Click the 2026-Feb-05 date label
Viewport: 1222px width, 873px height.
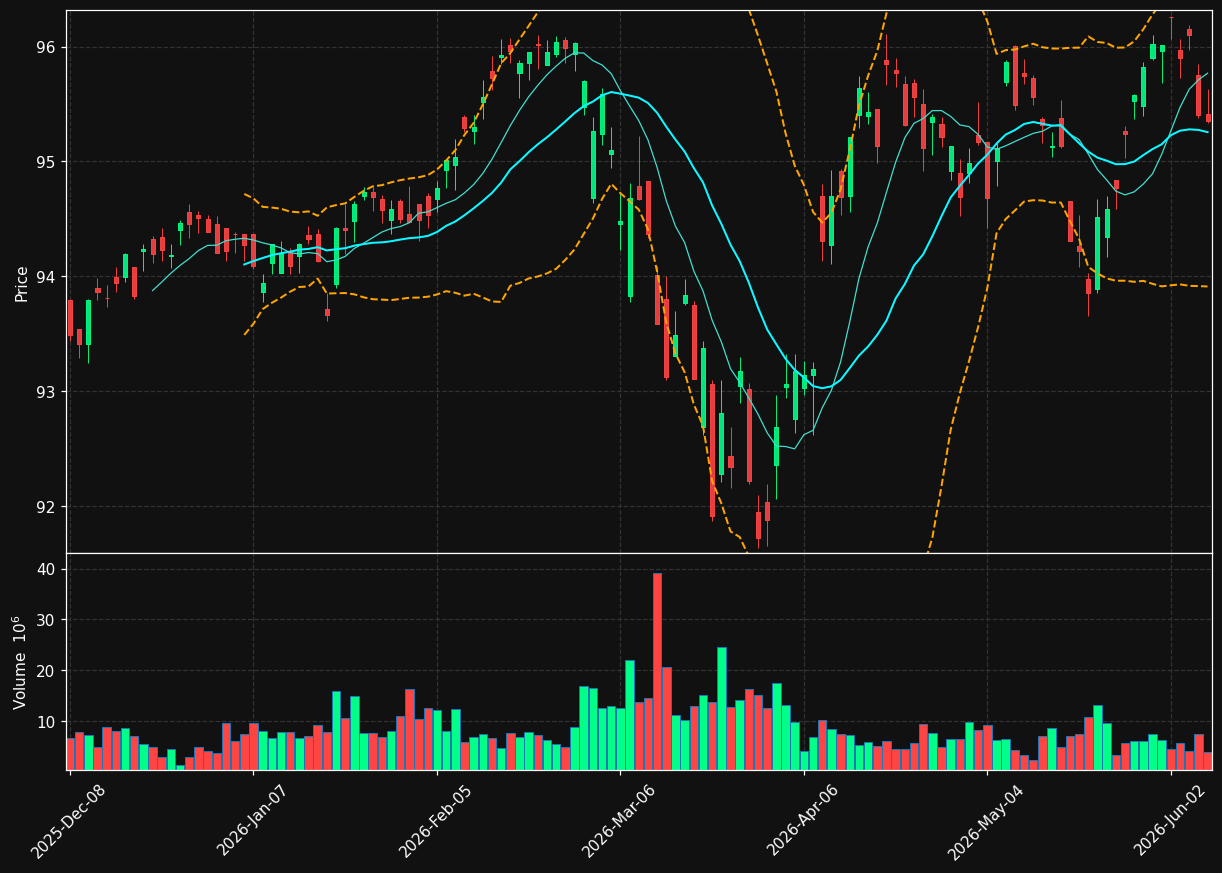[x=436, y=821]
